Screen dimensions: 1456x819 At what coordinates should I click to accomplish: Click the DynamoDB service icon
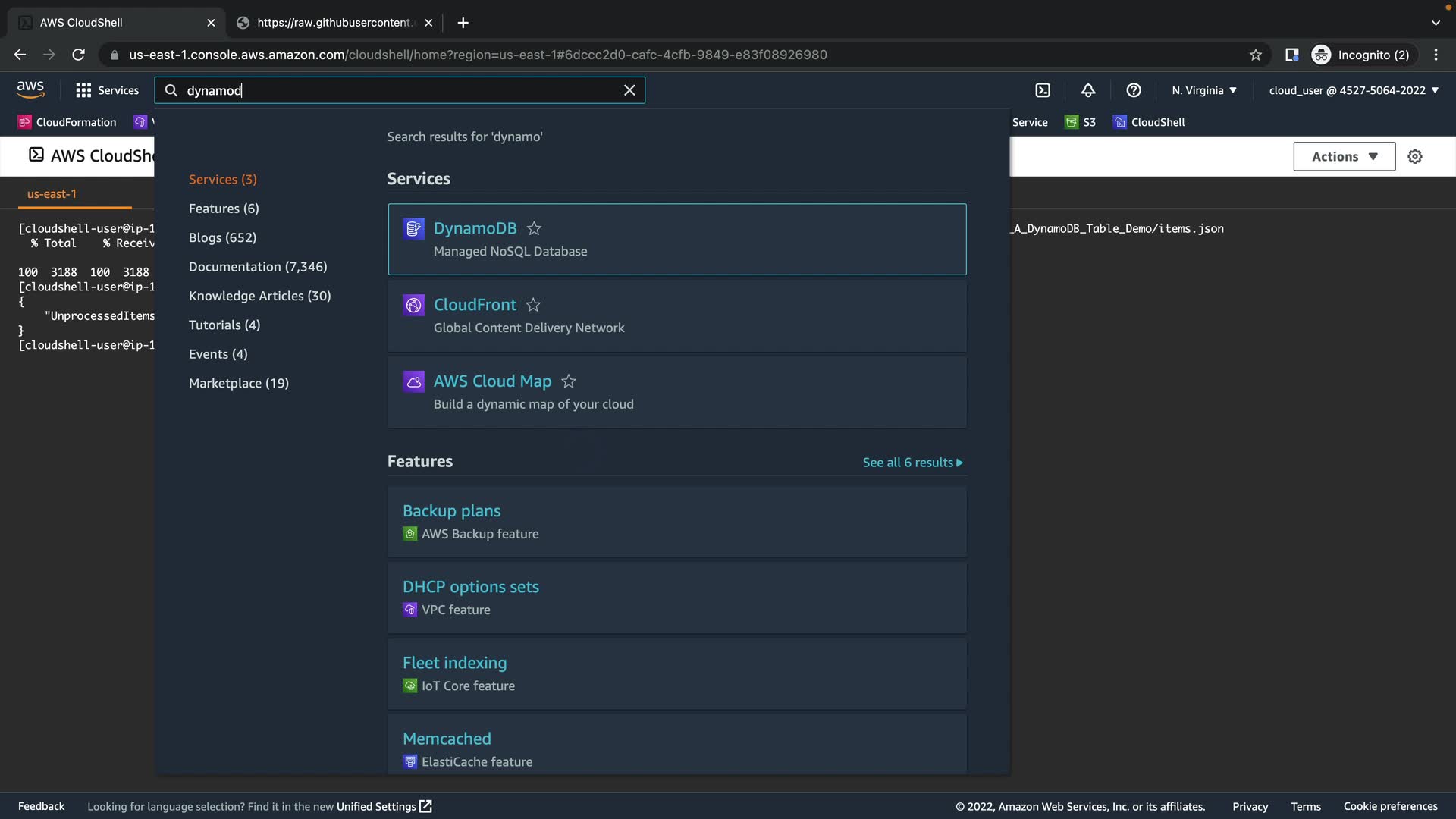click(x=413, y=228)
